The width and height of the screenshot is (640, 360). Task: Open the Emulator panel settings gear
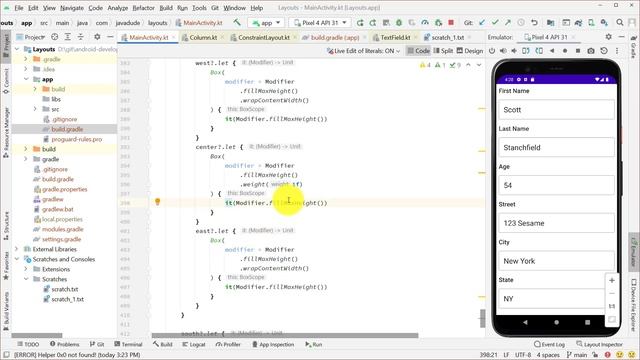coord(609,37)
